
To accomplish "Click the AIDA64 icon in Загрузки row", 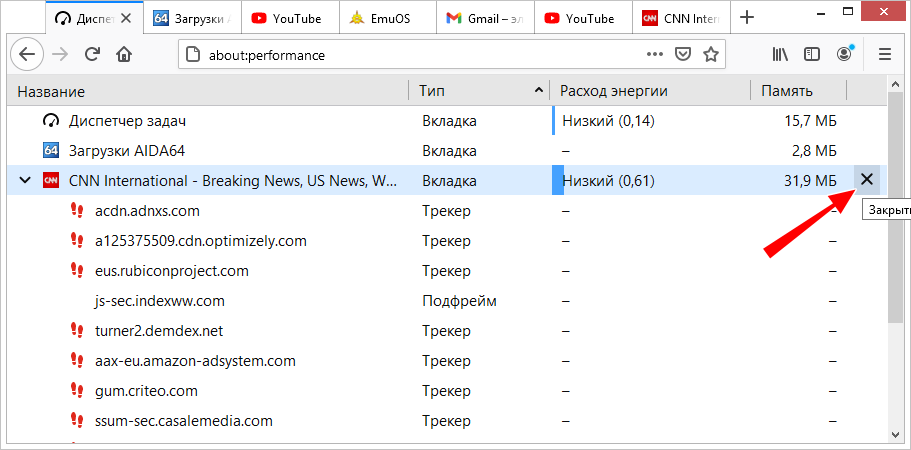I will click(51, 151).
